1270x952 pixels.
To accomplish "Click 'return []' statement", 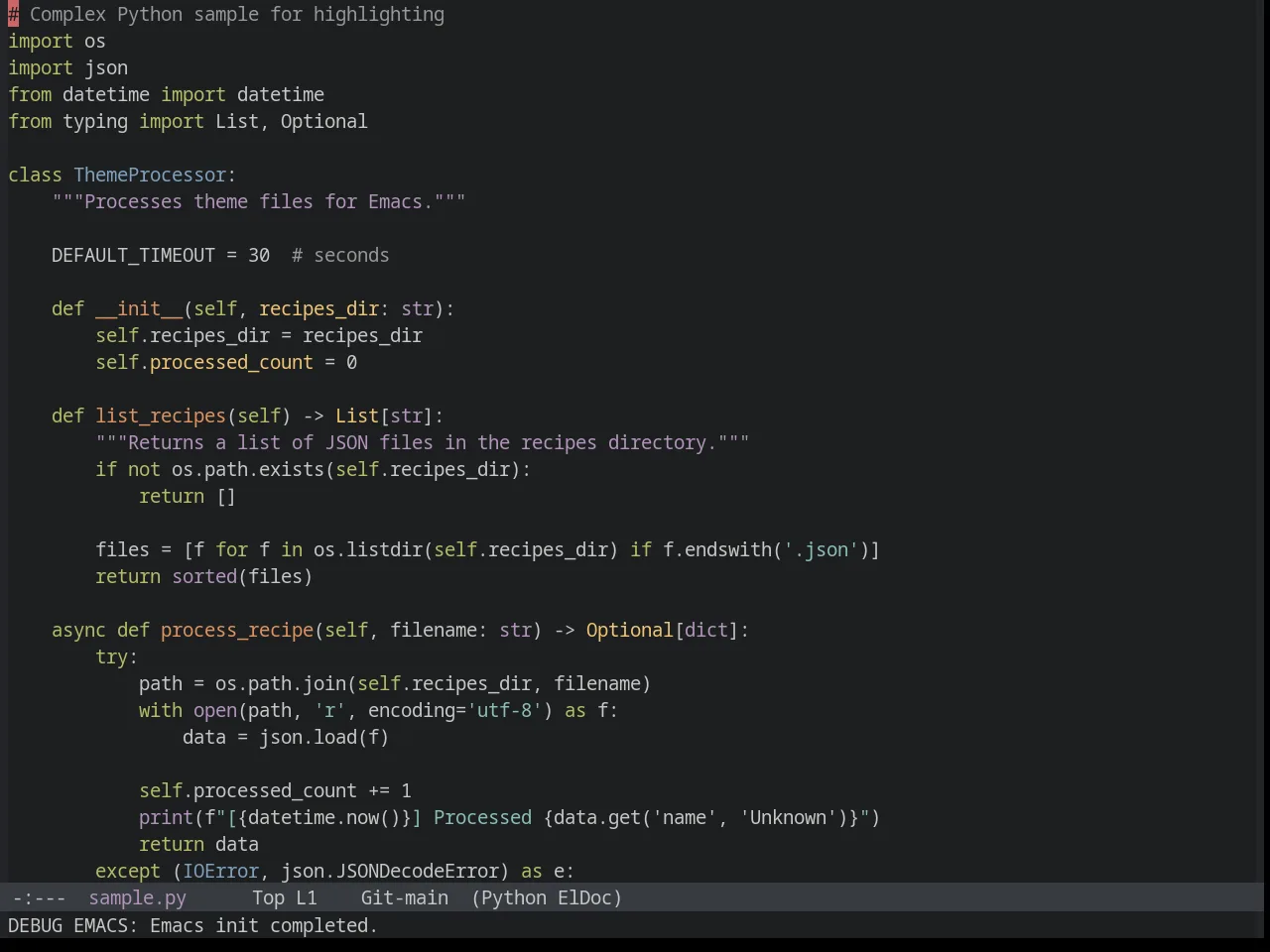I will 188,496.
